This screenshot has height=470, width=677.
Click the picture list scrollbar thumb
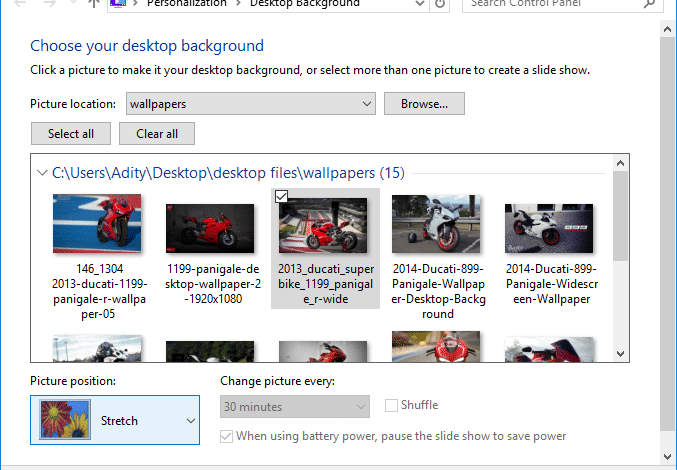620,216
